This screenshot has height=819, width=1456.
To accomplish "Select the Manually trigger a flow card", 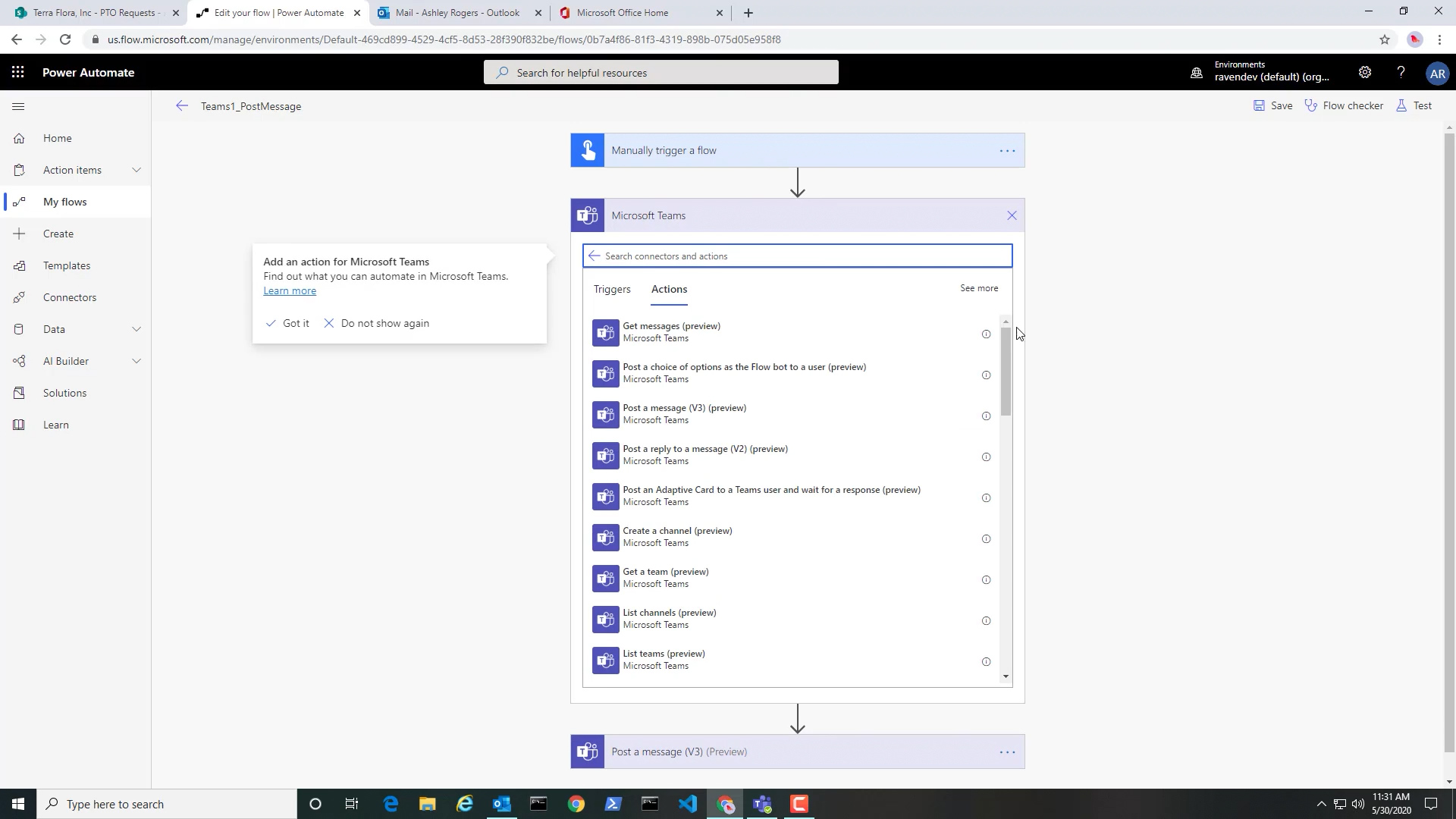I will coord(797,150).
